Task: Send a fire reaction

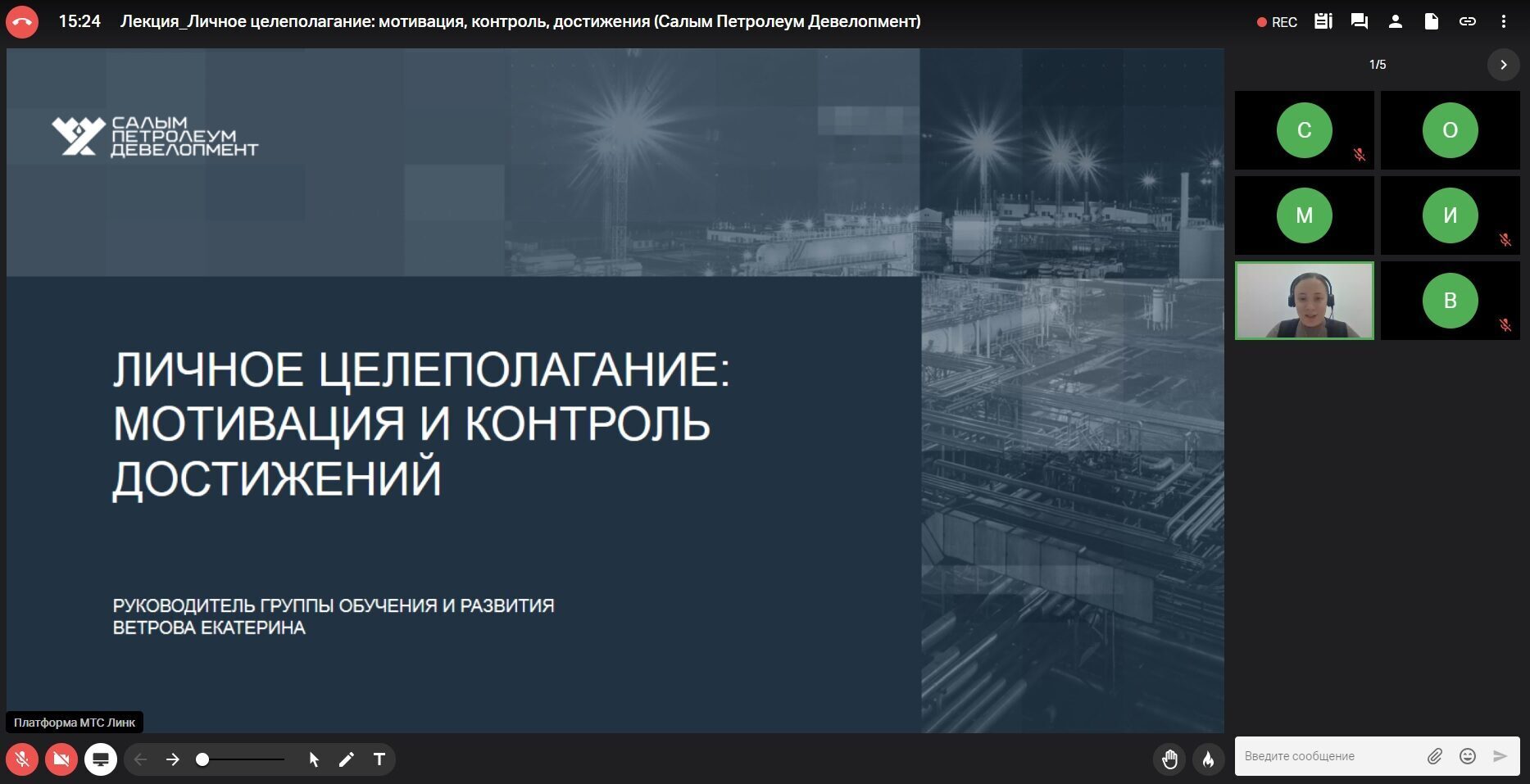Action: 1208,759
